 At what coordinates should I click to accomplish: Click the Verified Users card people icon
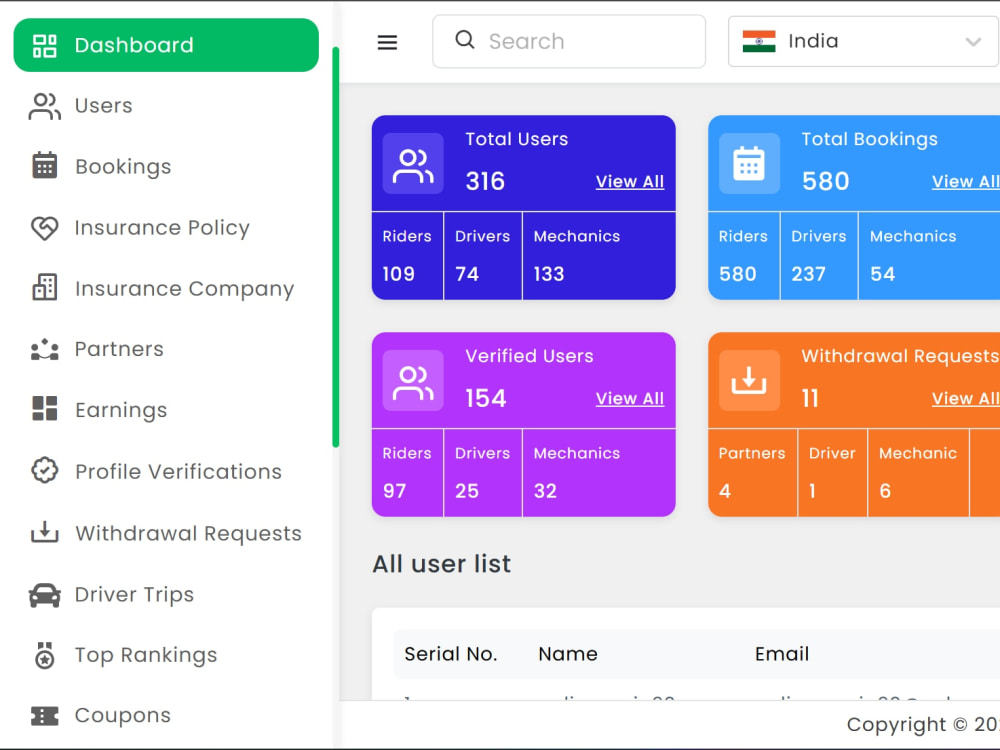point(413,381)
